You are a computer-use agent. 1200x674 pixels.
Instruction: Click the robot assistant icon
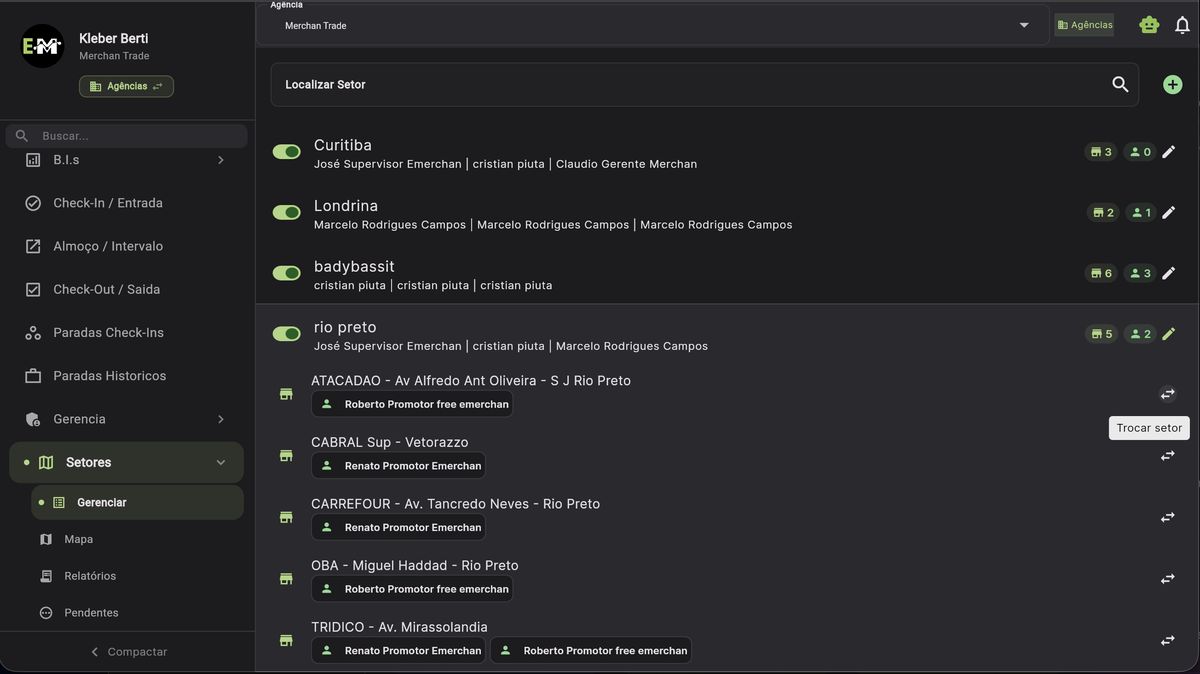pos(1149,25)
